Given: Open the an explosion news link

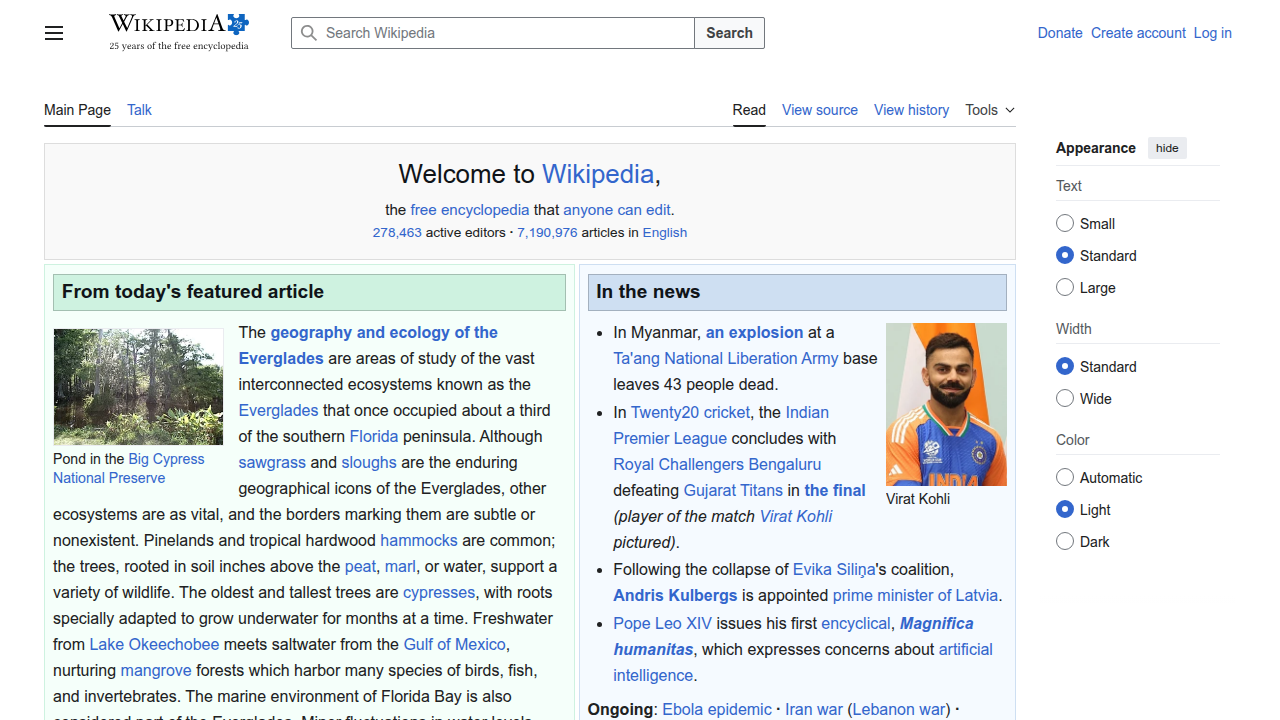Looking at the screenshot, I should pyautogui.click(x=754, y=332).
